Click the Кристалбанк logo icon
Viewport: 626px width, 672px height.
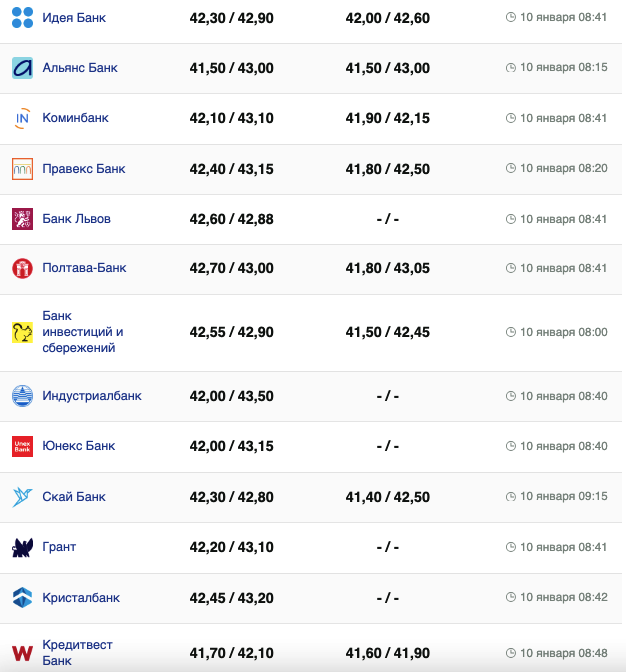click(x=22, y=598)
